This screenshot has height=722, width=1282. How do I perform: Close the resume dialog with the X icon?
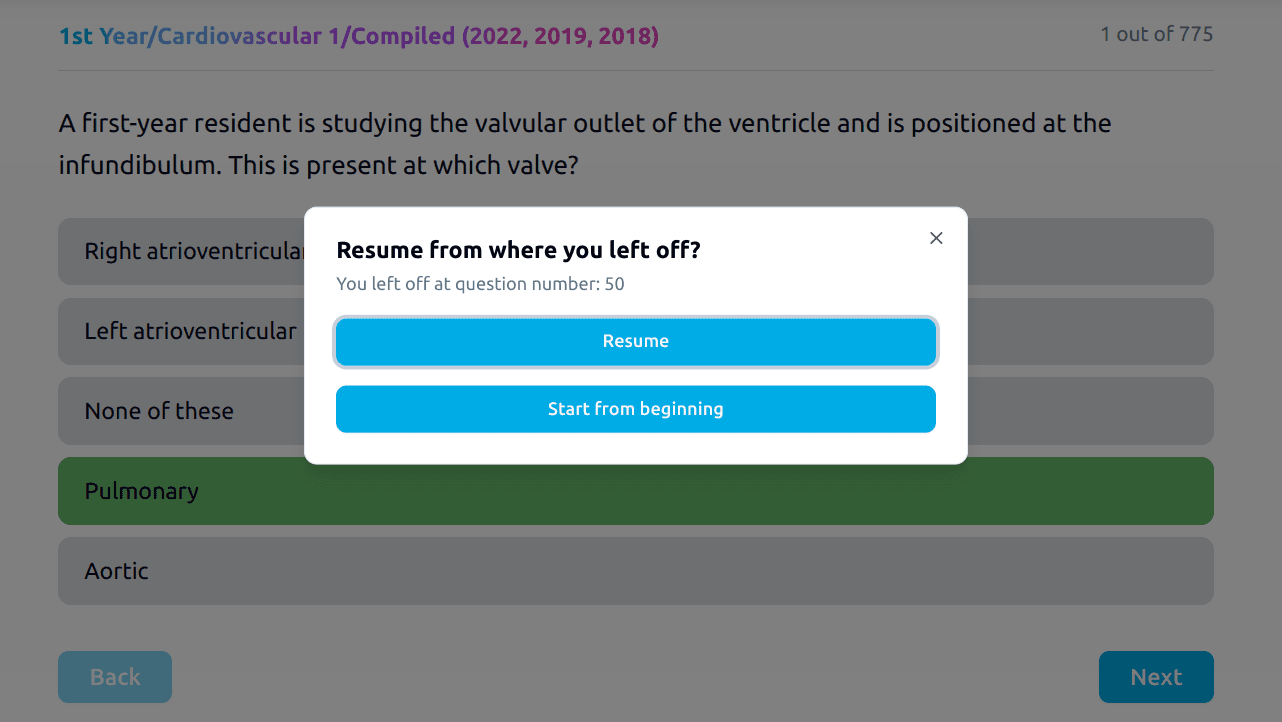click(x=936, y=238)
